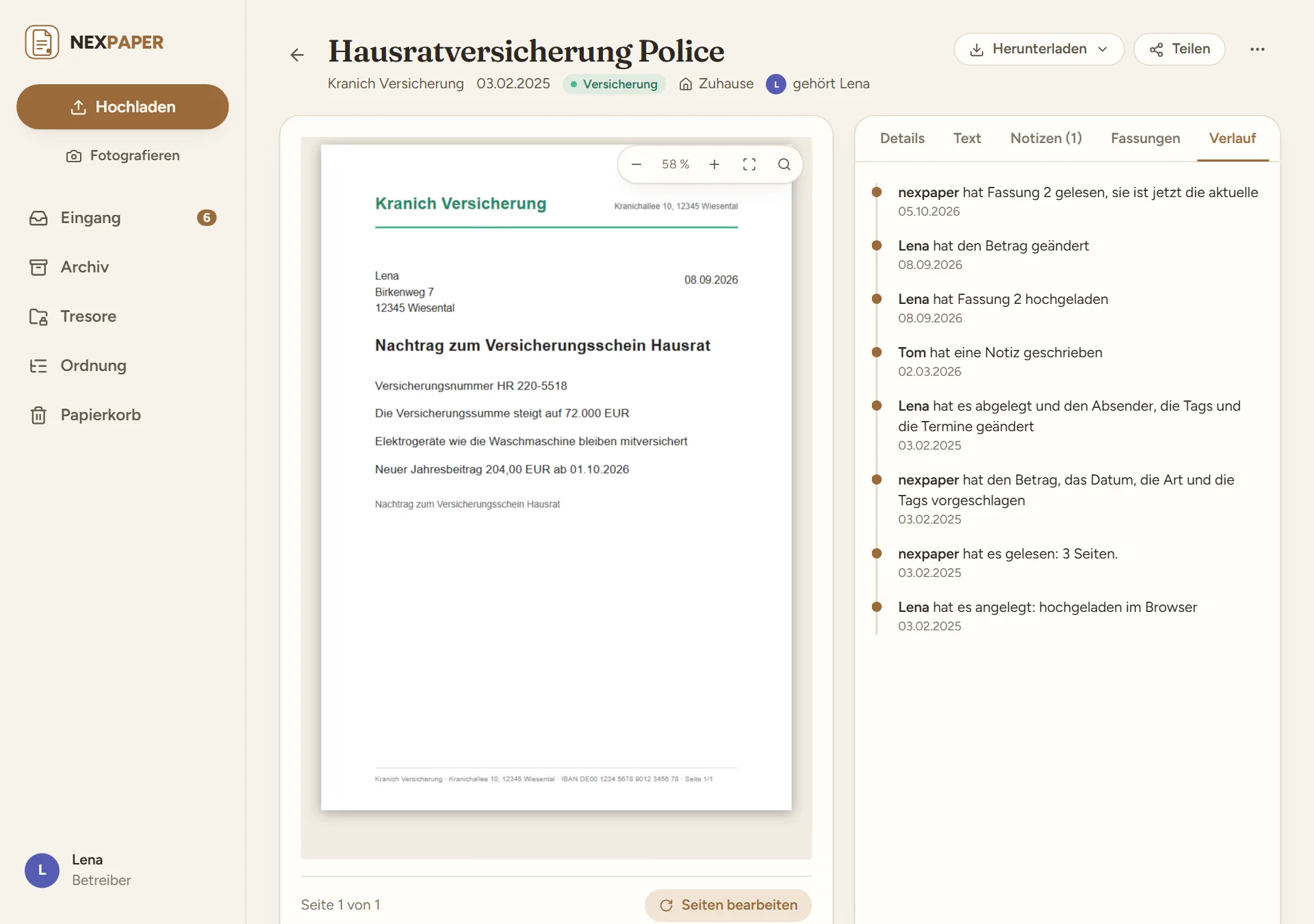Click the Hochladen upload button

click(123, 107)
